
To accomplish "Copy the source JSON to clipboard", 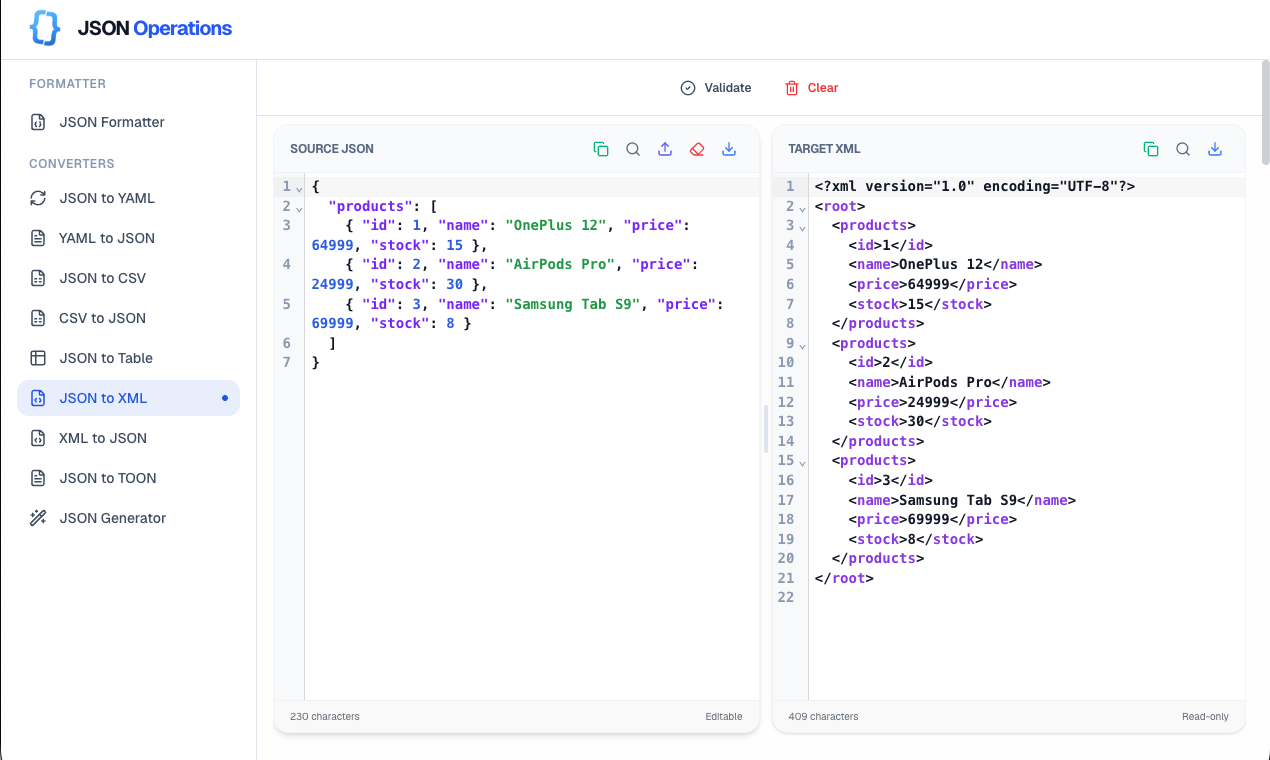I will 601,148.
